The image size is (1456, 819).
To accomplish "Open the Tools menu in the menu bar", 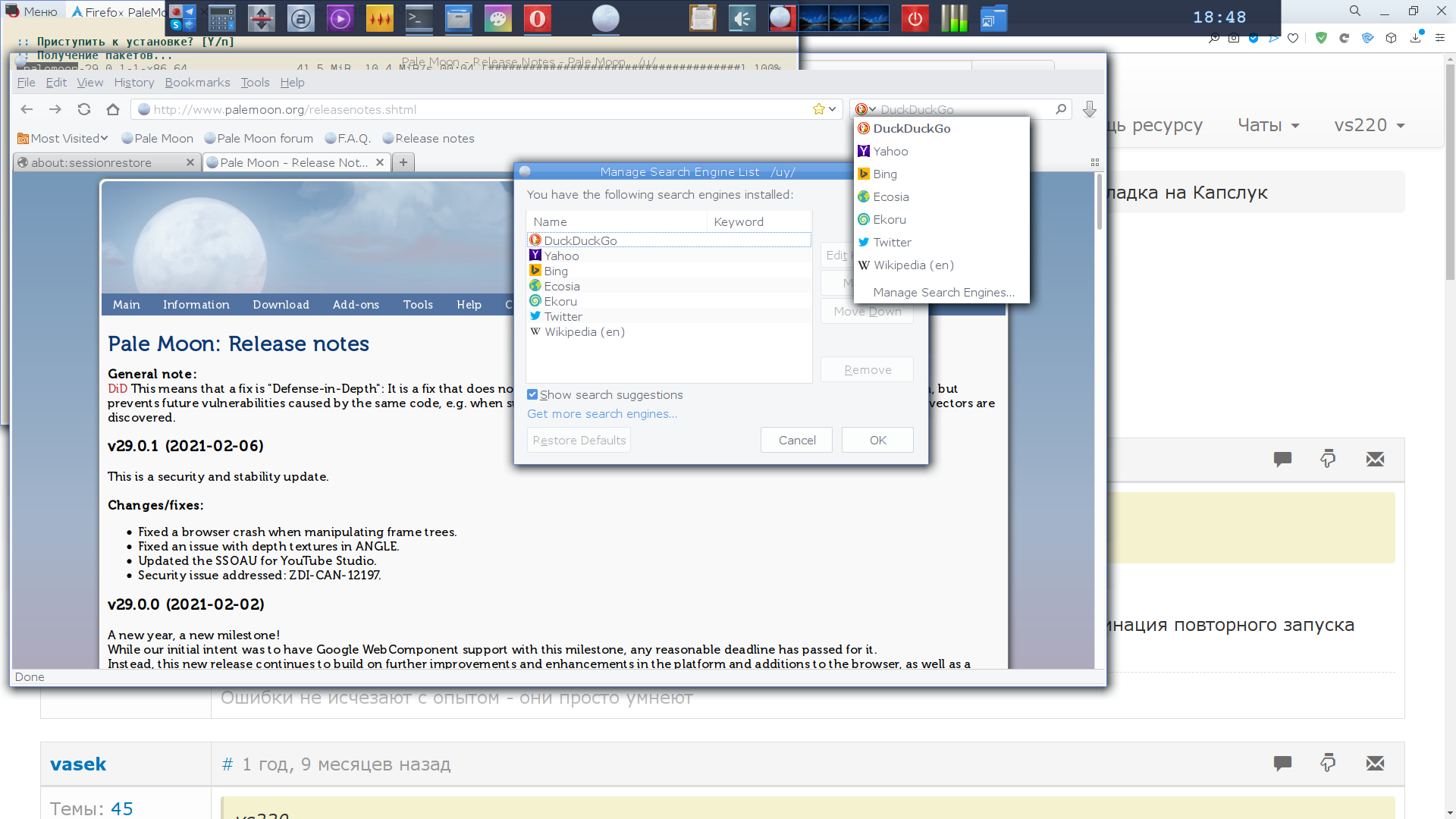I will pos(255,82).
